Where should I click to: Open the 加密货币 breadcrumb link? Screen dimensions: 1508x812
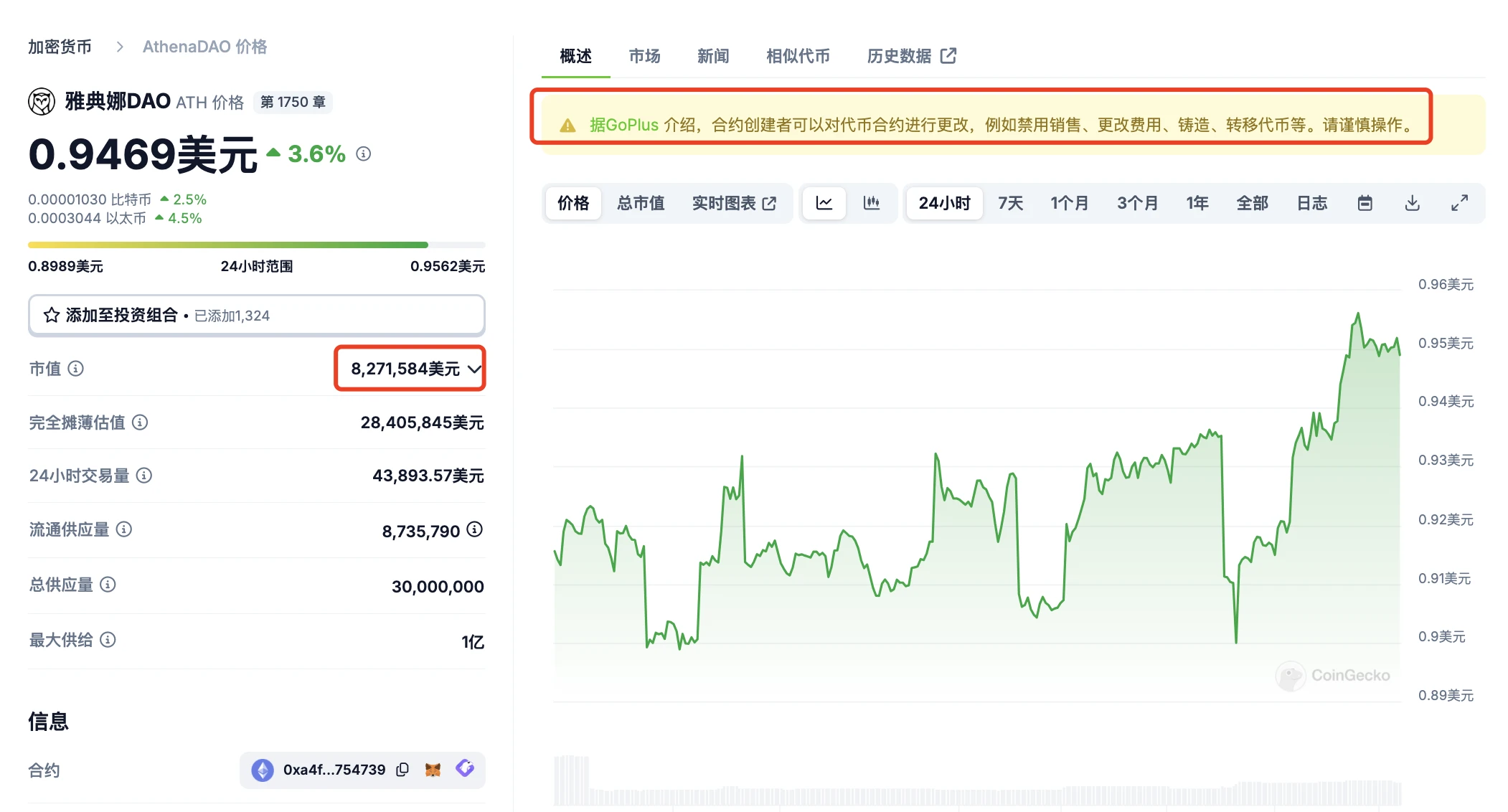[60, 46]
